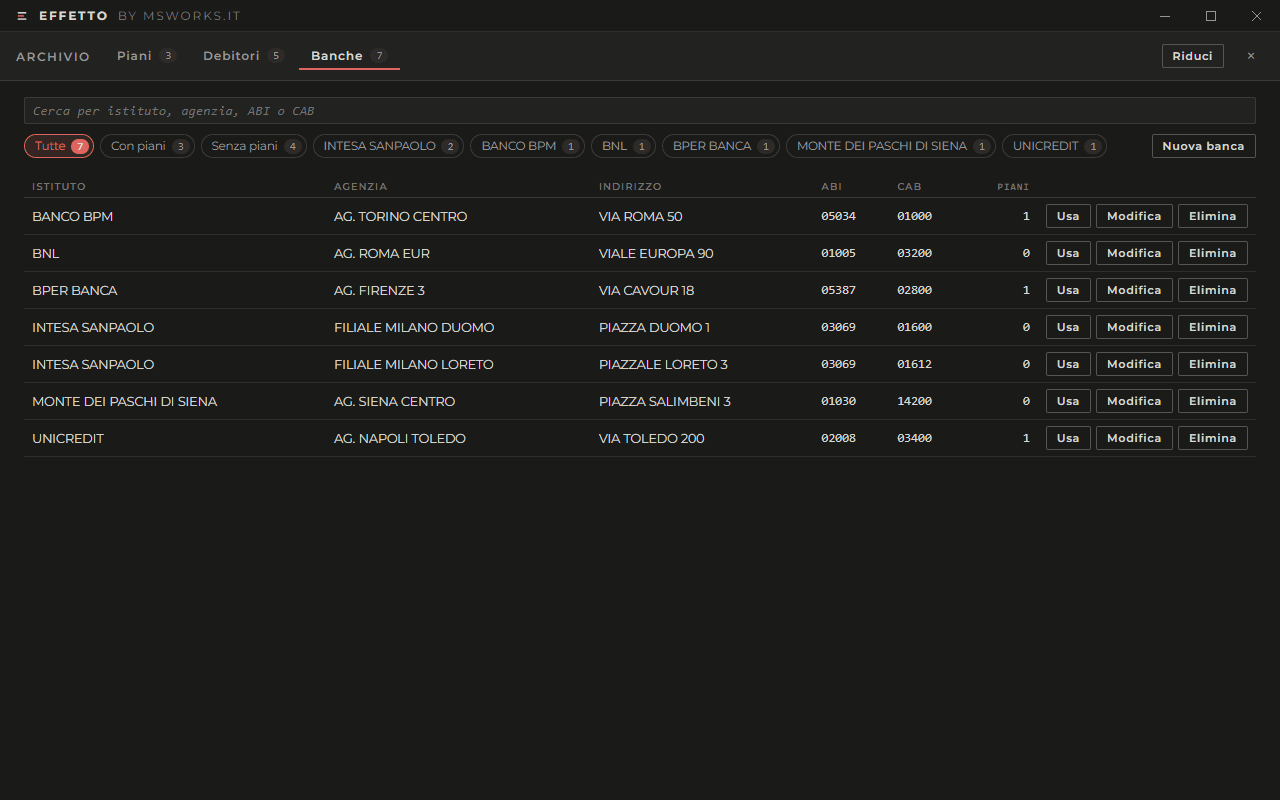1280x800 pixels.
Task: Use the BPER BANCA bank
Action: coord(1068,290)
